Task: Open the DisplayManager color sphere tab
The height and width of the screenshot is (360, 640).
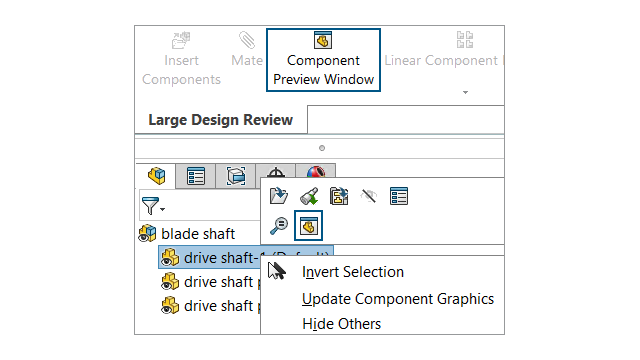Action: (316, 171)
